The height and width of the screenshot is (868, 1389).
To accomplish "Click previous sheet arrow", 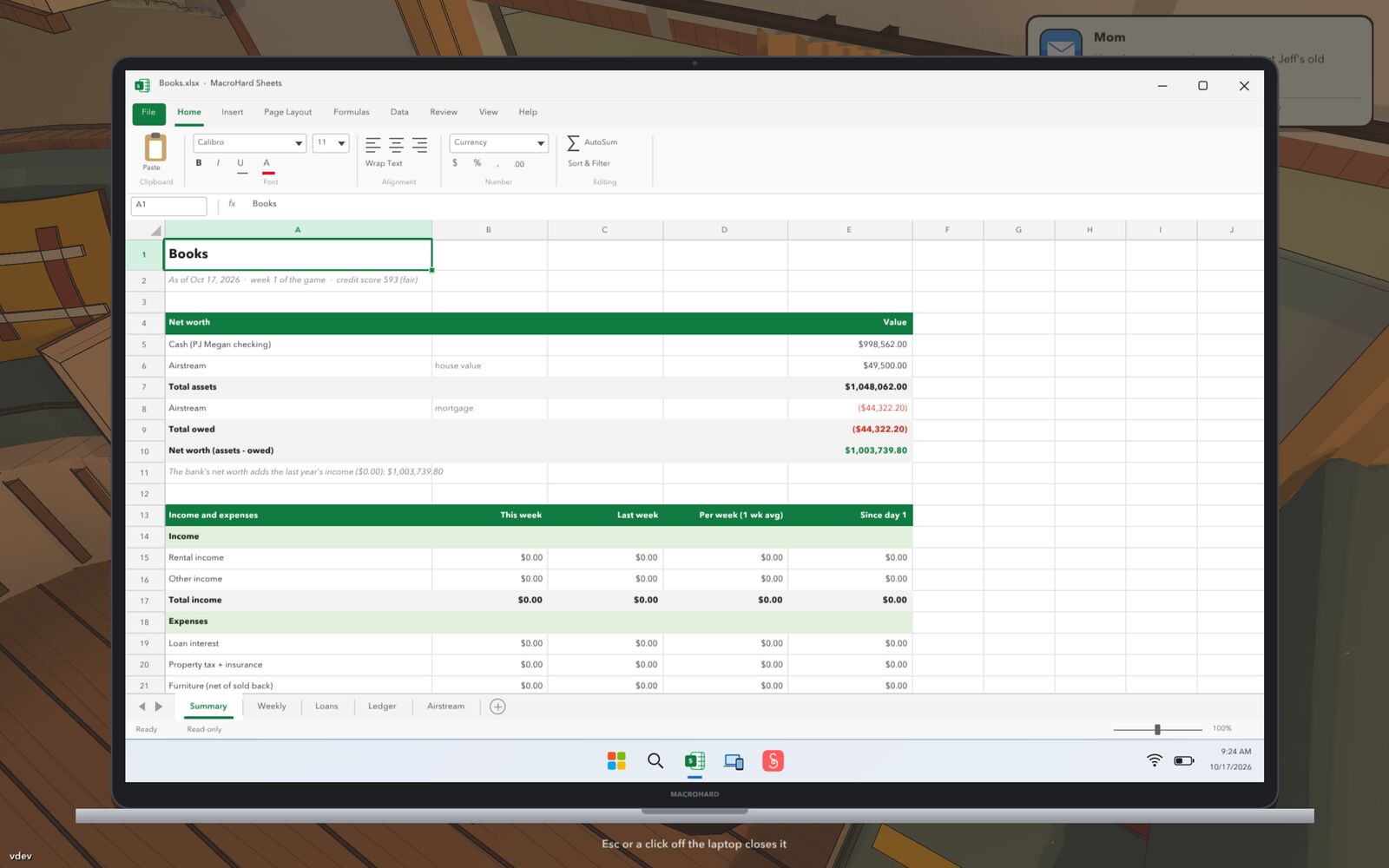I will [142, 707].
